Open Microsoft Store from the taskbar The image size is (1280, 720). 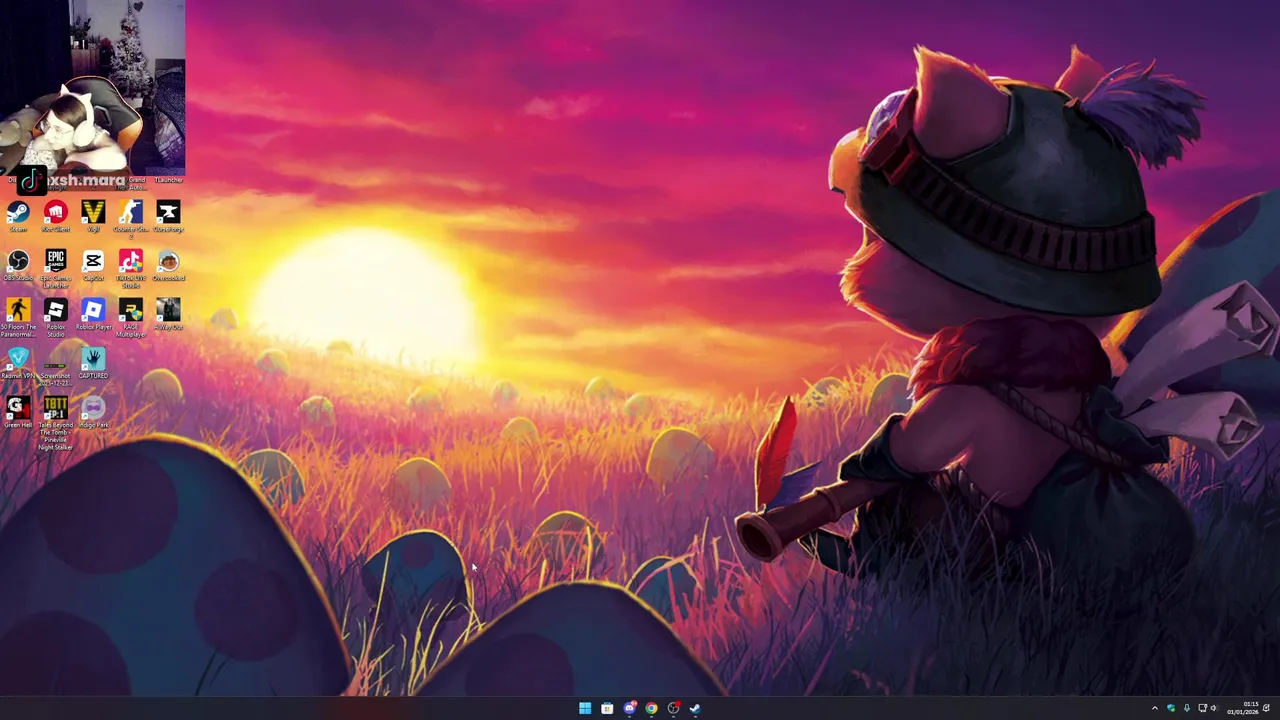607,708
